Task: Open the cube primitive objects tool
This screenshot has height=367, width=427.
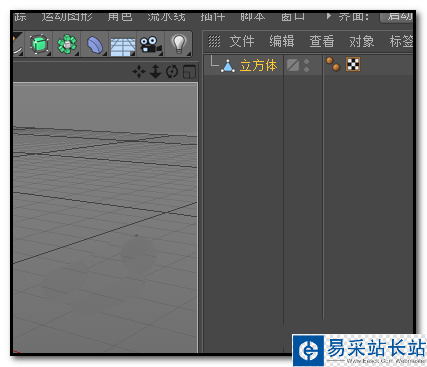Action: pos(39,44)
